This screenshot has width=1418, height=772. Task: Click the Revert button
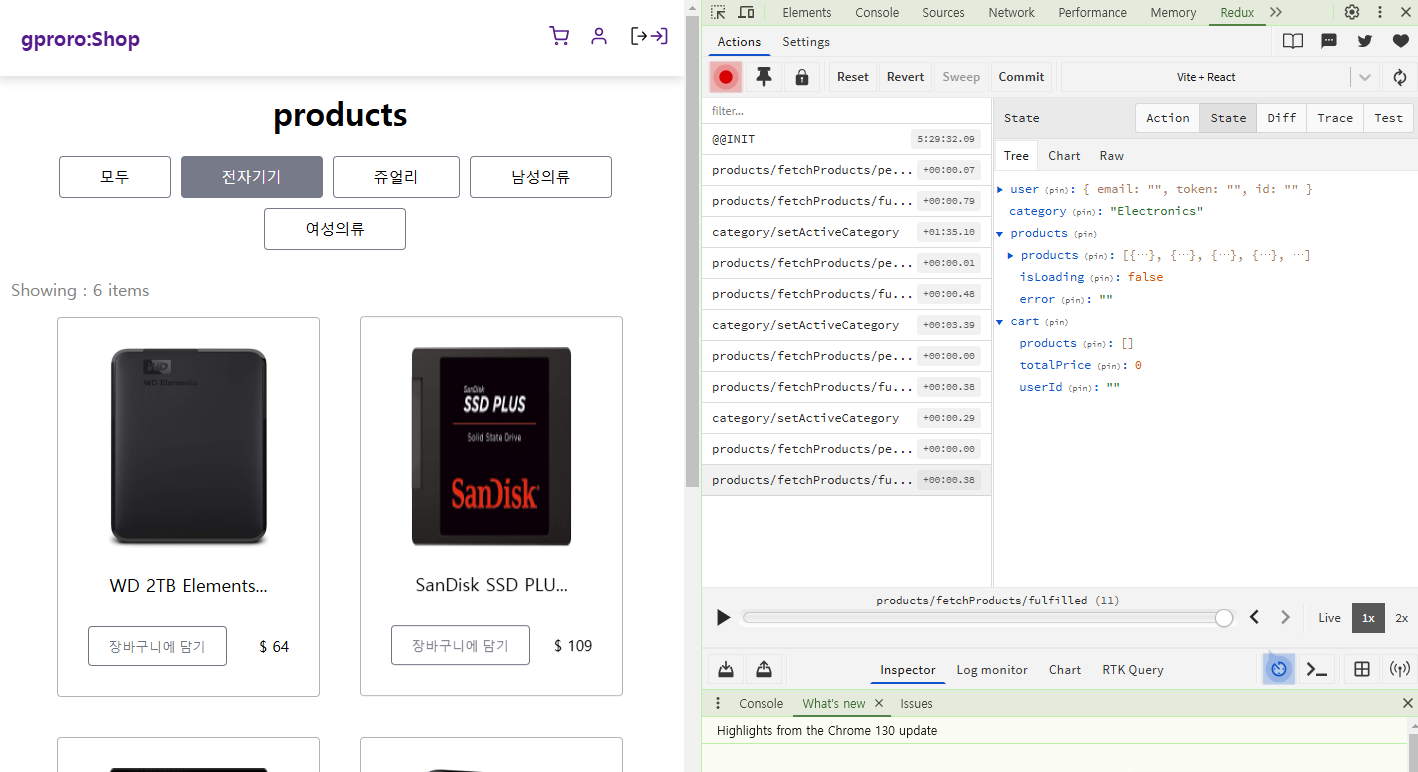906,77
